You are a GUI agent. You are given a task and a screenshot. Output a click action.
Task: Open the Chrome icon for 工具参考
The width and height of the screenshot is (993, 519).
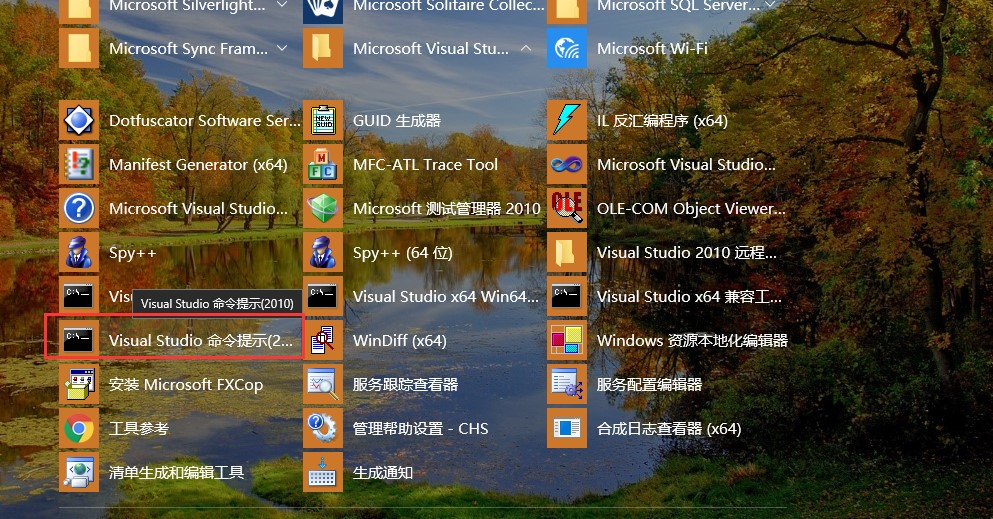[x=79, y=428]
